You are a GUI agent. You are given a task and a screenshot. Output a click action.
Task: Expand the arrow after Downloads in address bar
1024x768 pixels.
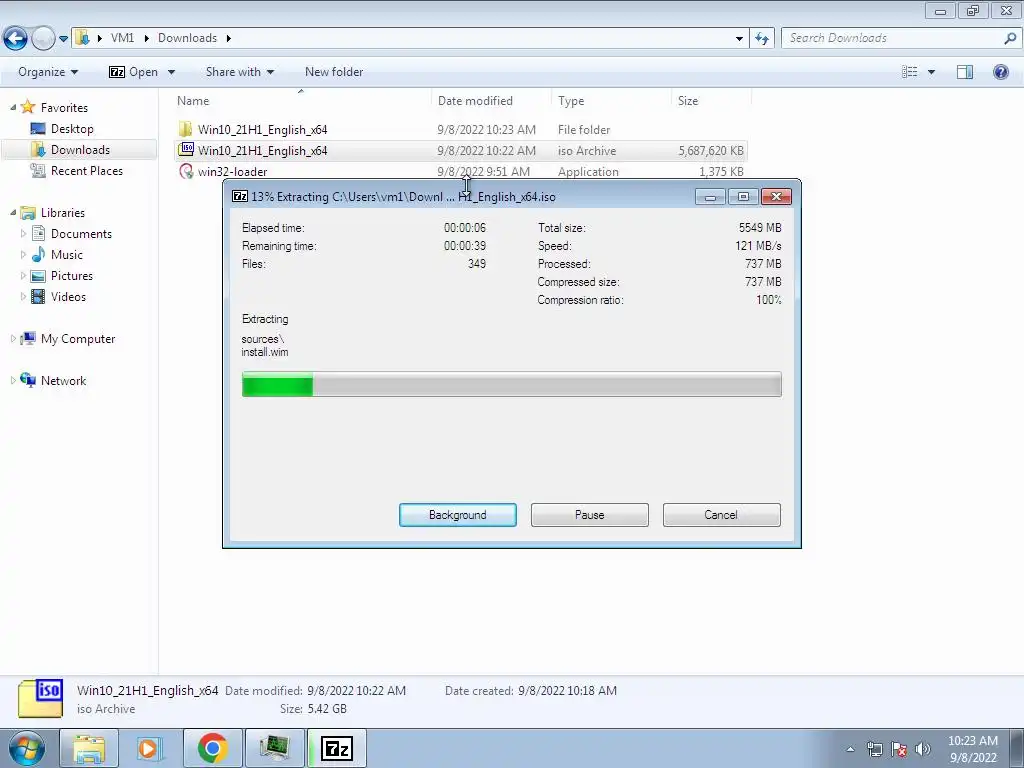click(x=229, y=38)
